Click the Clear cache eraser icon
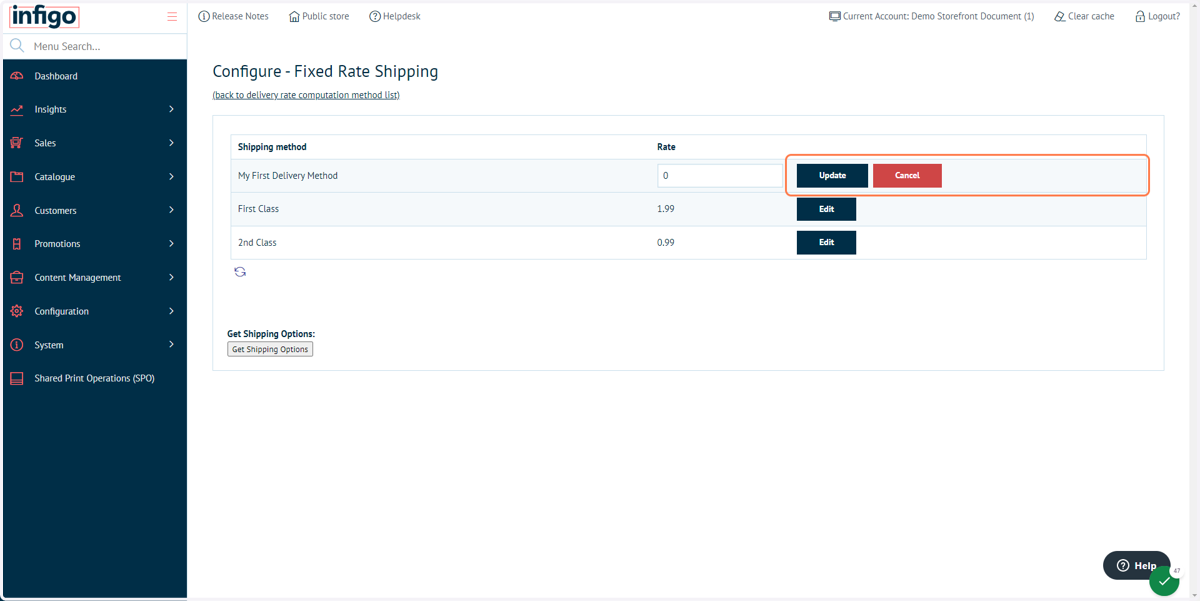This screenshot has width=1200, height=601. pos(1060,17)
